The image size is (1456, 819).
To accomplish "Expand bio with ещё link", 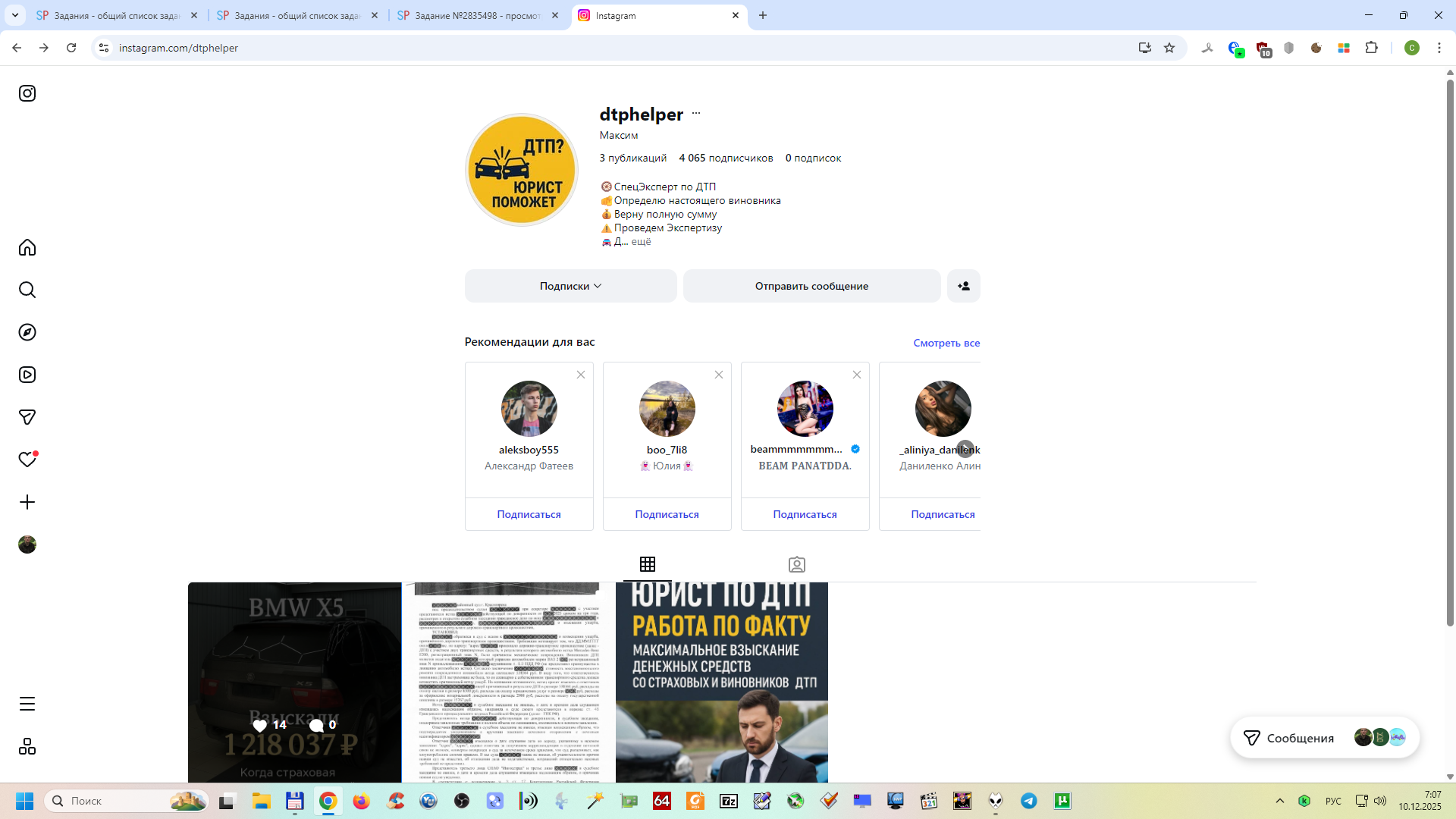I will [x=641, y=242].
